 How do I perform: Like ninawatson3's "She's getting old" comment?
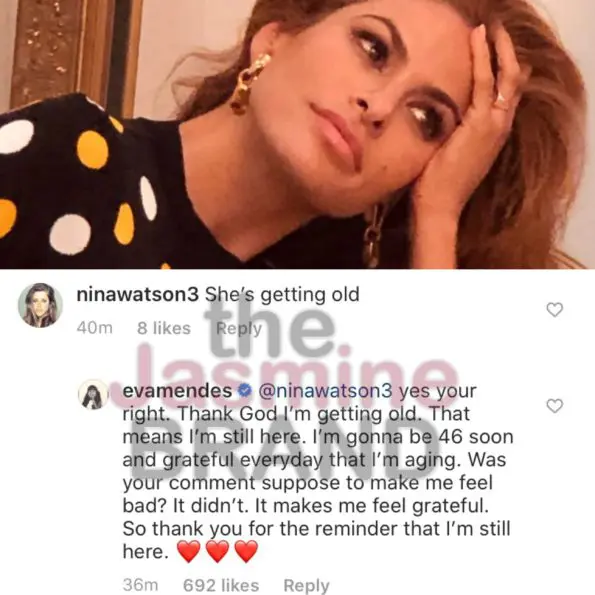coord(554,310)
